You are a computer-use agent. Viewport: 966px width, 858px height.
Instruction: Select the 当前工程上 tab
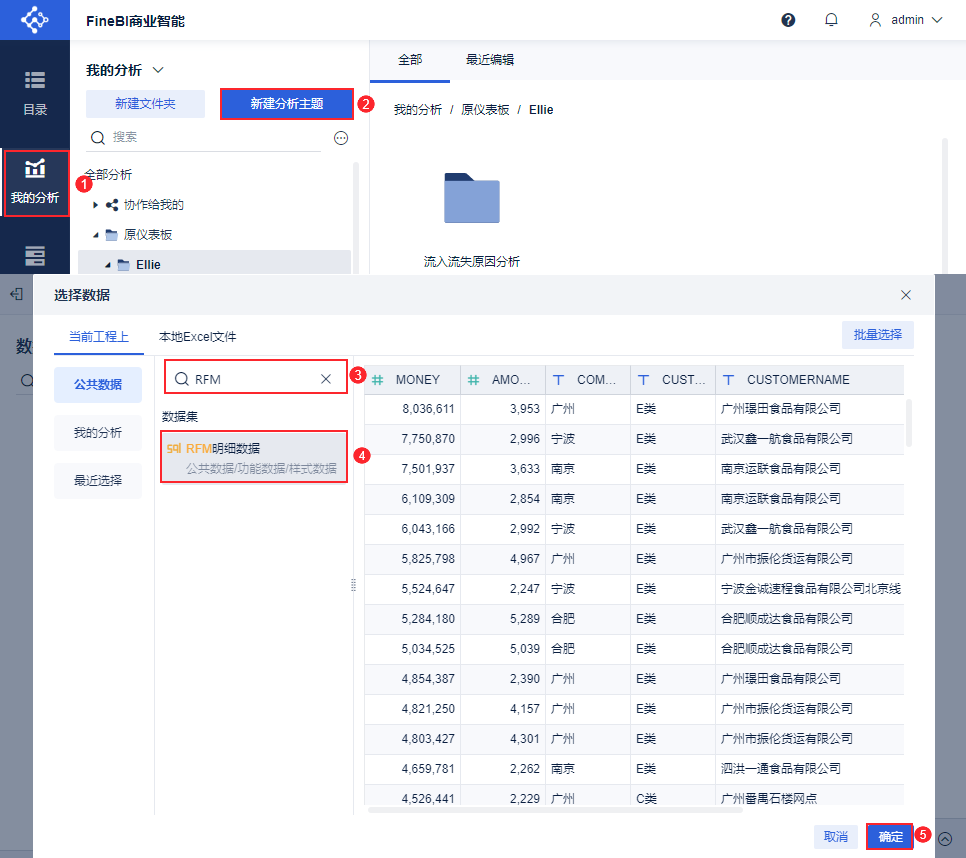(x=99, y=337)
